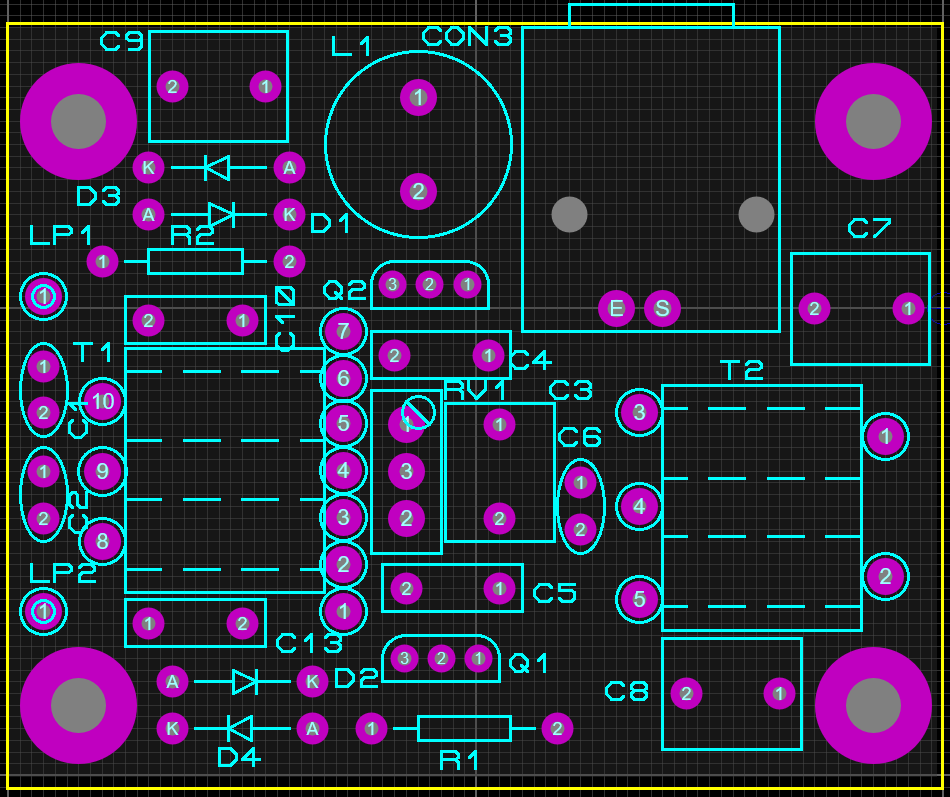Click pin 10 of transformer T1
The image size is (950, 797).
pos(102,402)
